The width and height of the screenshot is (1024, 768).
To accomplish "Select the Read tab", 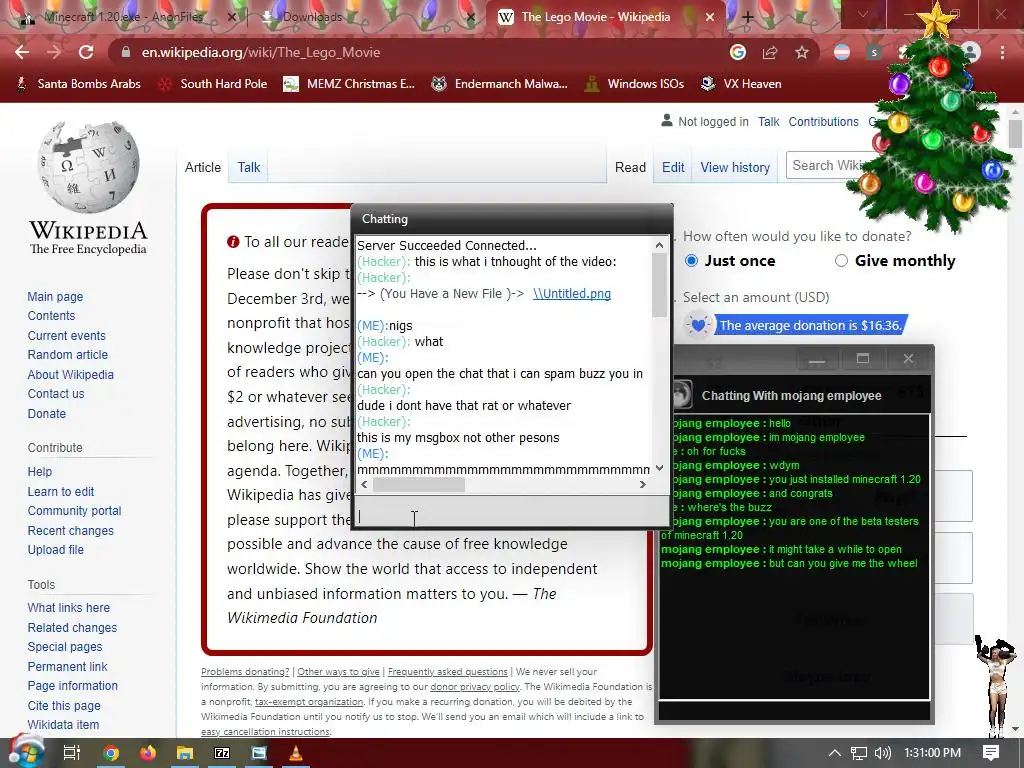I will coord(630,167).
